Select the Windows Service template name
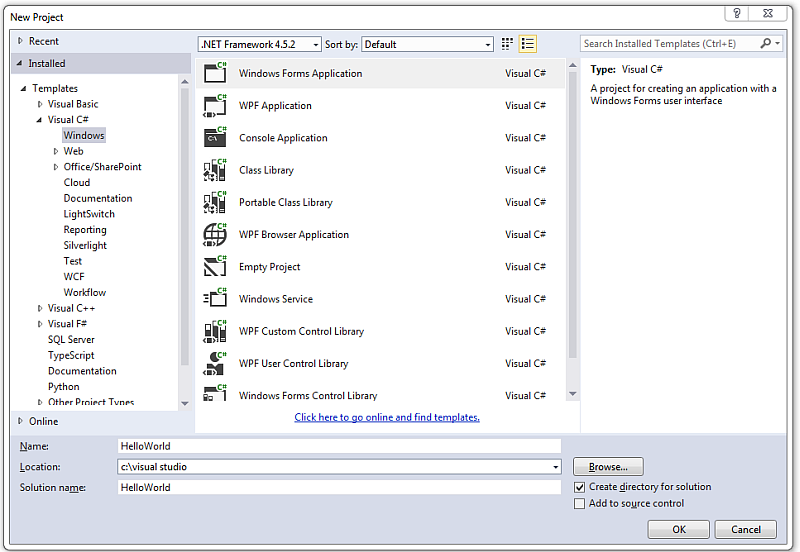Viewport: 800px width, 552px height. [x=276, y=299]
